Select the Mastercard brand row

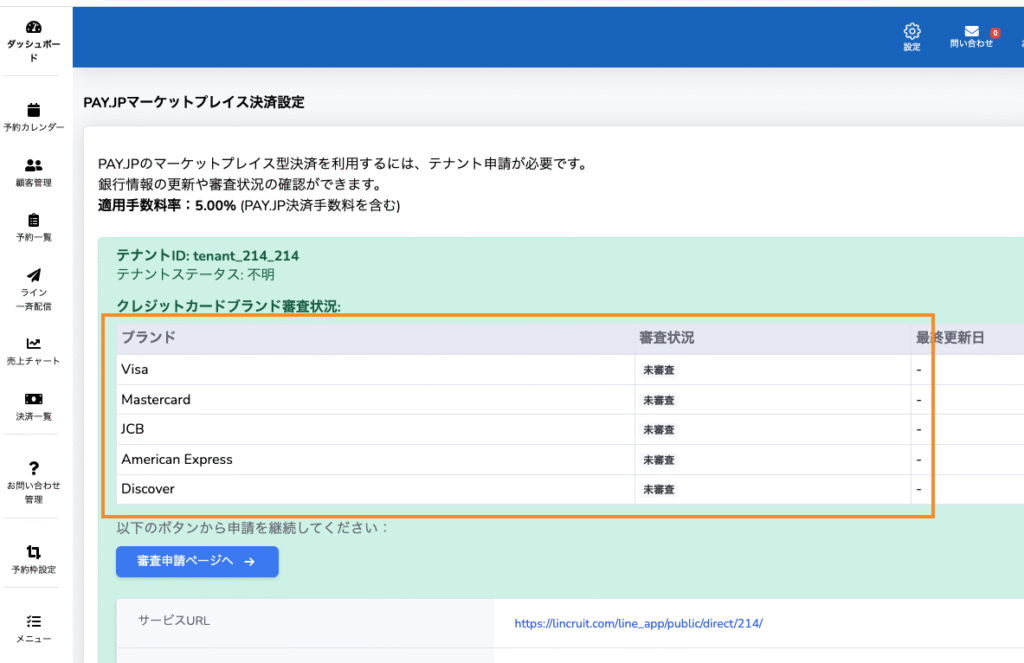pos(570,400)
